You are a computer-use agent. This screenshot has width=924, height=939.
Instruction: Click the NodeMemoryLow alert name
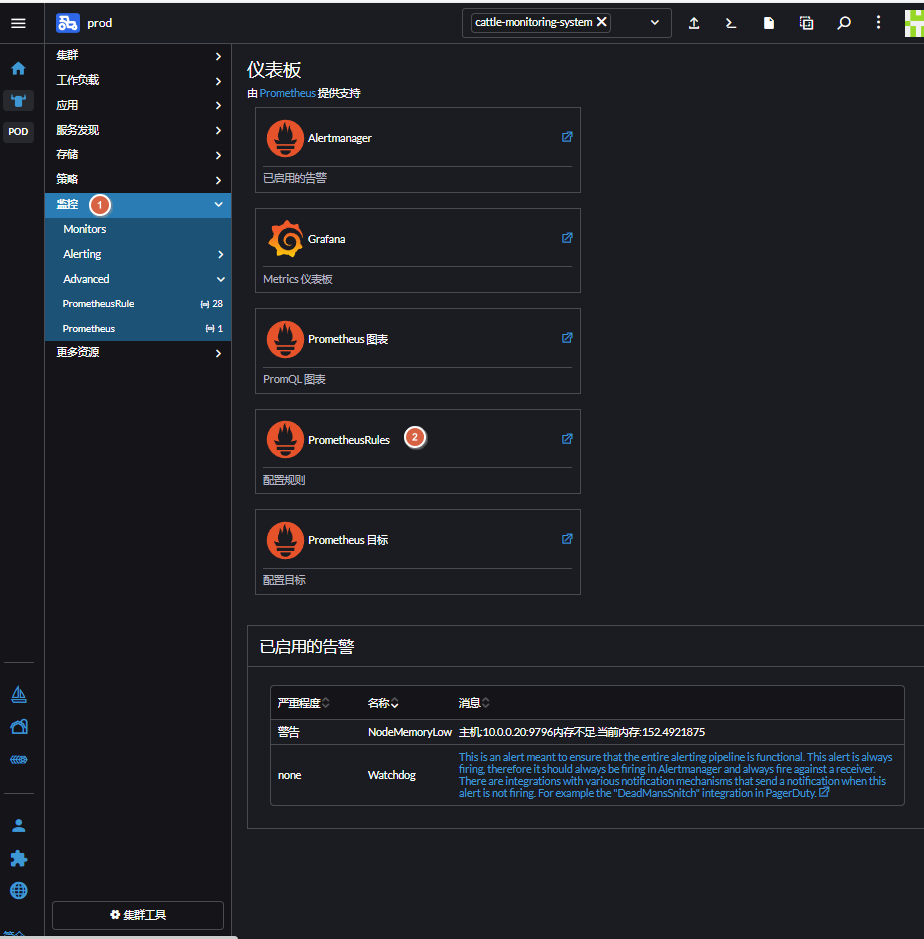pos(410,732)
